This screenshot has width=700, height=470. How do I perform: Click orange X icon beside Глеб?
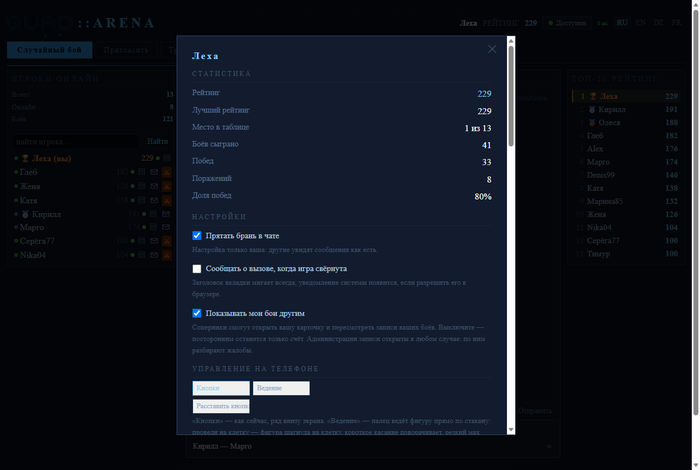(167, 172)
